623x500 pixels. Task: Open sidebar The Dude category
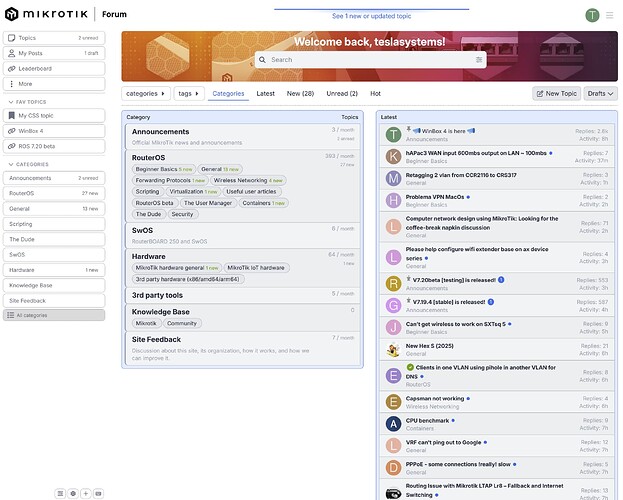54,239
